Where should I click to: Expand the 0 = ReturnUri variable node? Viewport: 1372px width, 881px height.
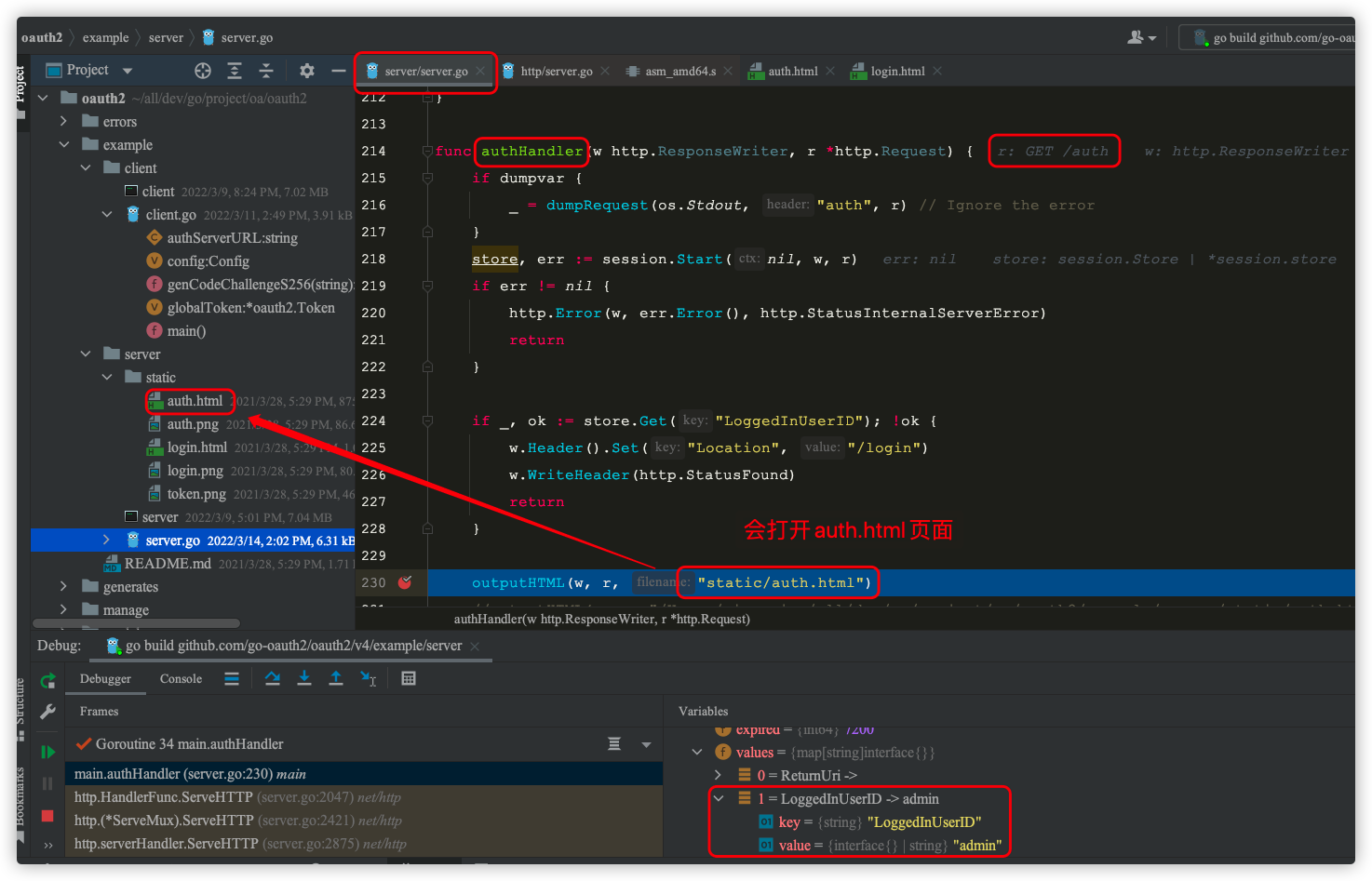[x=718, y=775]
